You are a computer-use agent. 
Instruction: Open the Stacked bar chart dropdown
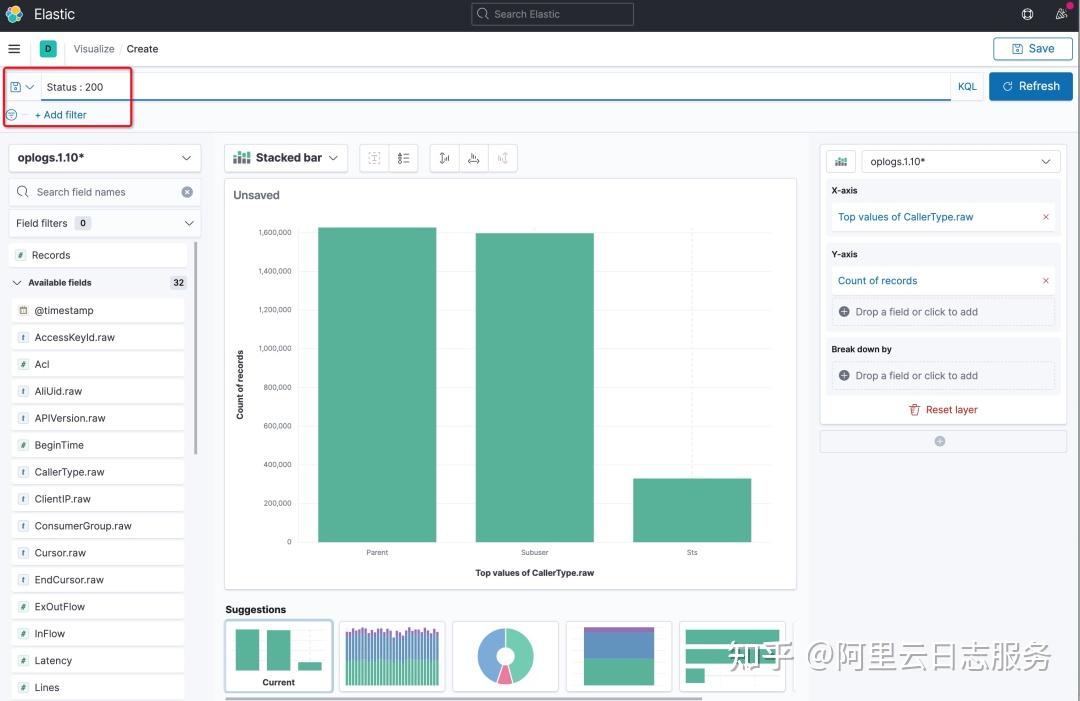tap(286, 157)
